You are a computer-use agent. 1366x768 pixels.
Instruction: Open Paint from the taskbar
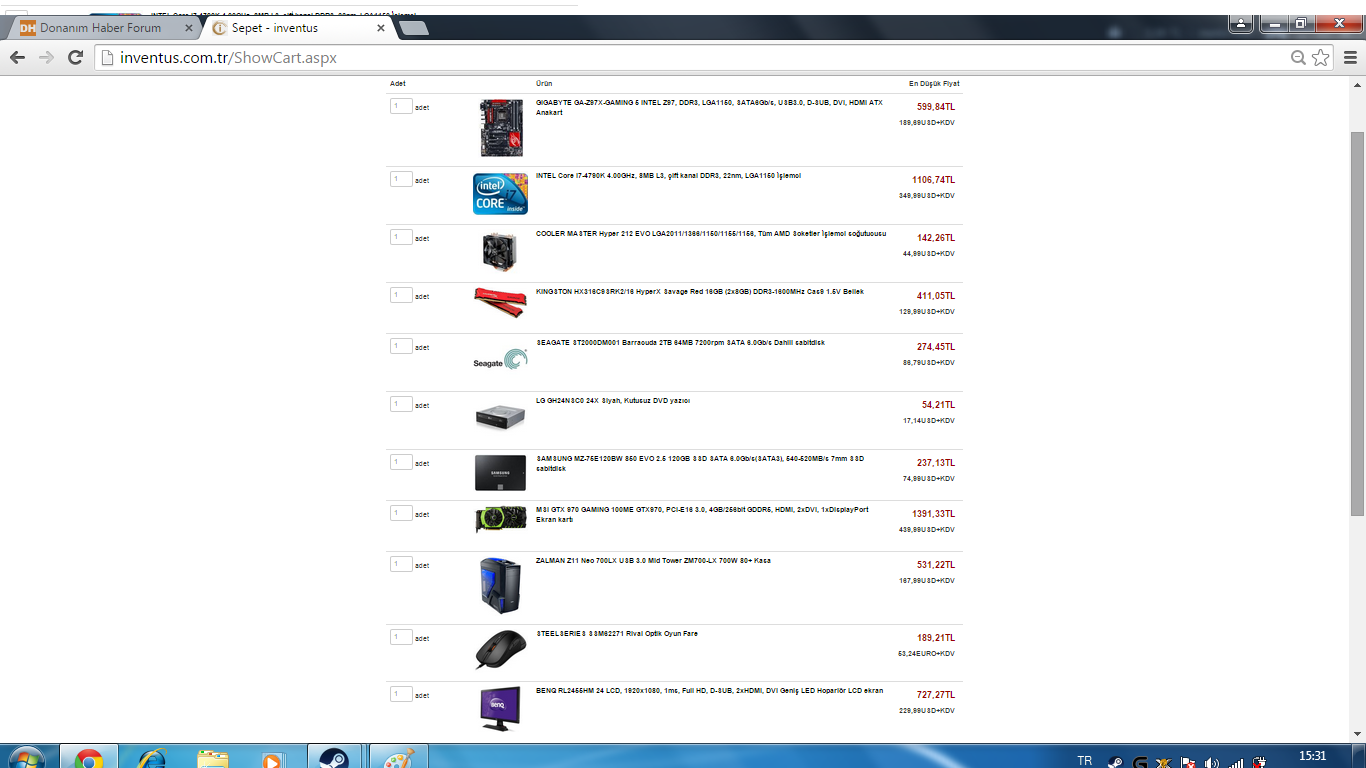(398, 758)
